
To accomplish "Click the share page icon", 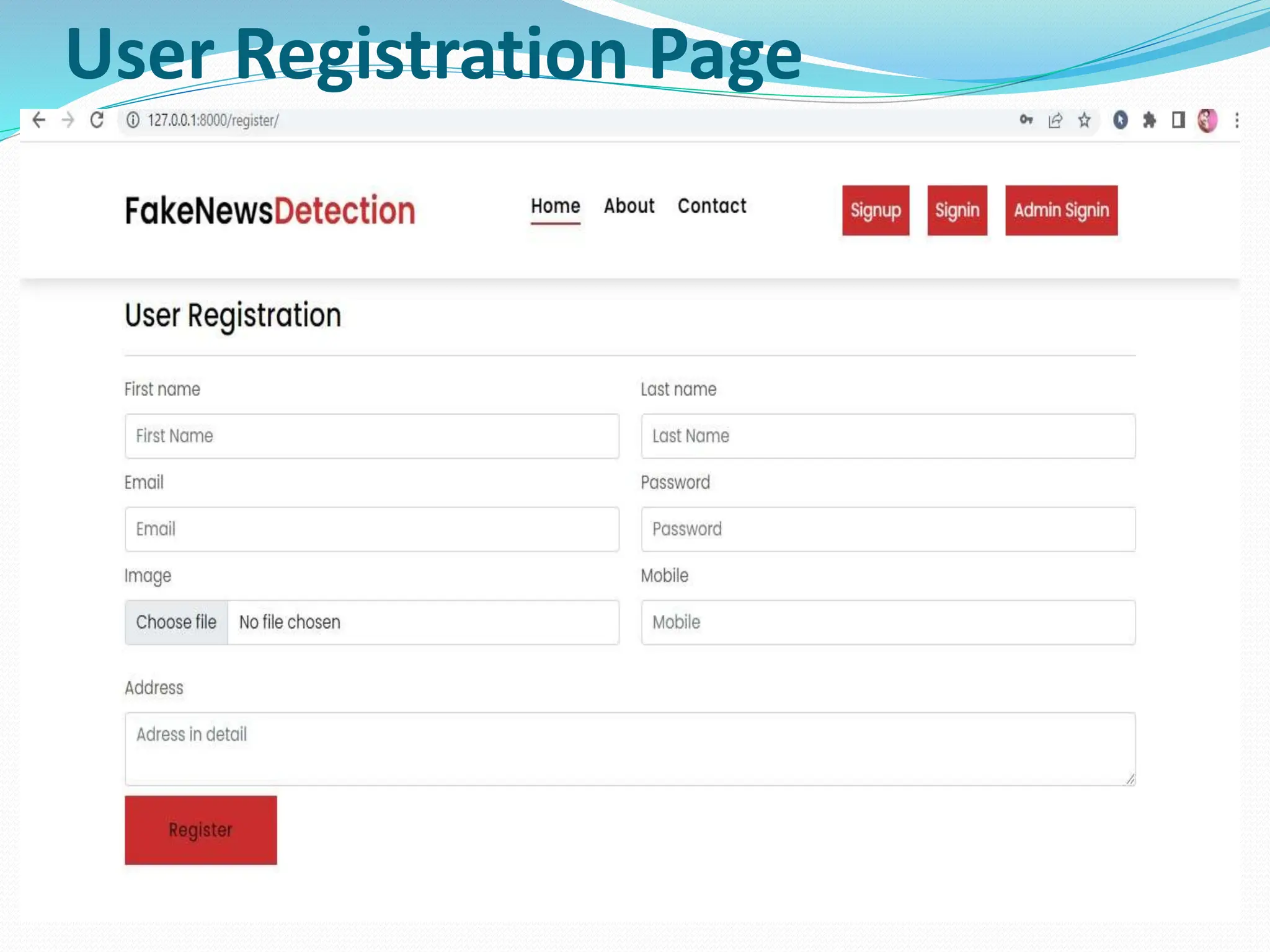I will (1055, 120).
